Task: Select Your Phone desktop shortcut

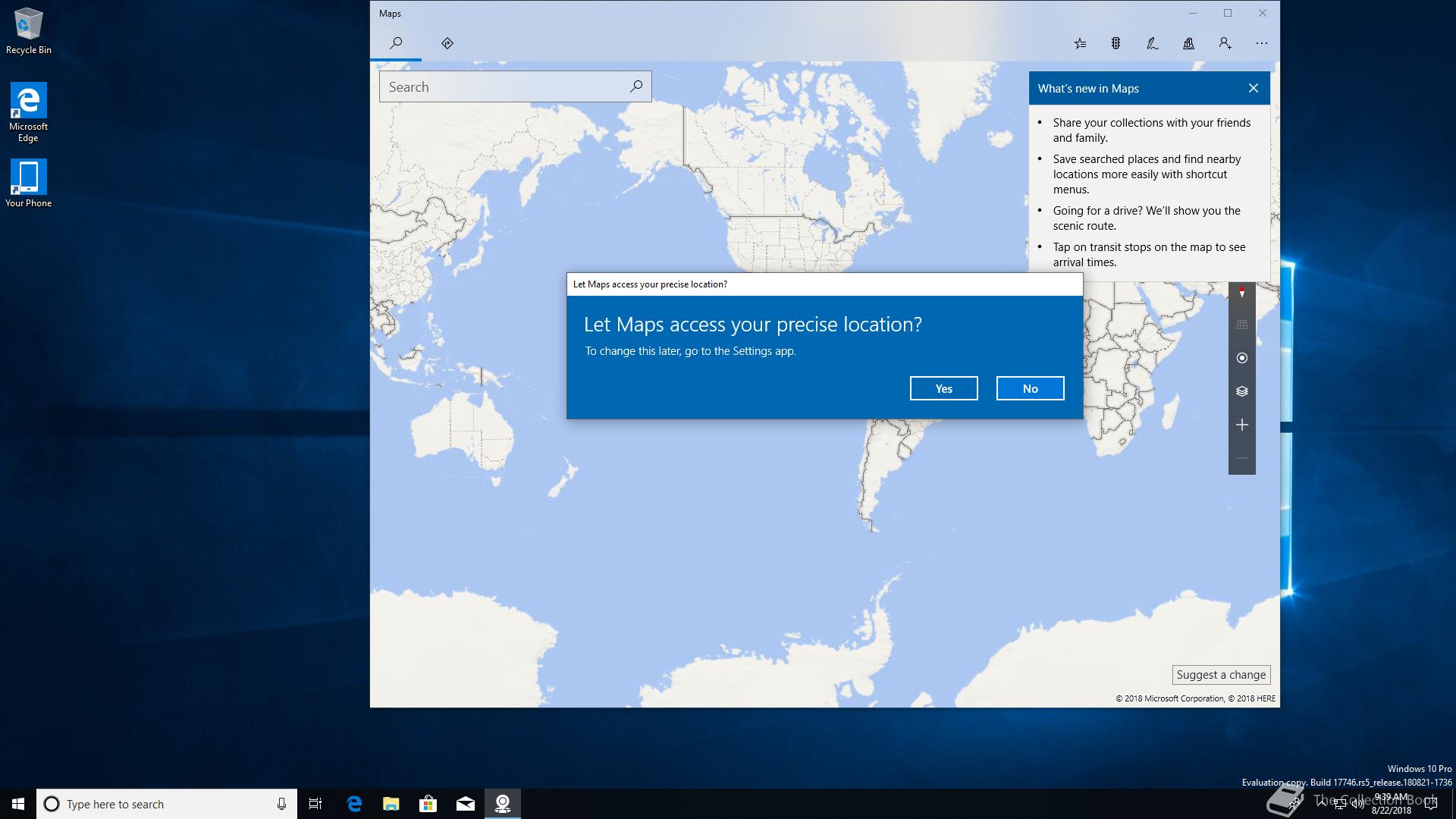Action: pos(29,184)
